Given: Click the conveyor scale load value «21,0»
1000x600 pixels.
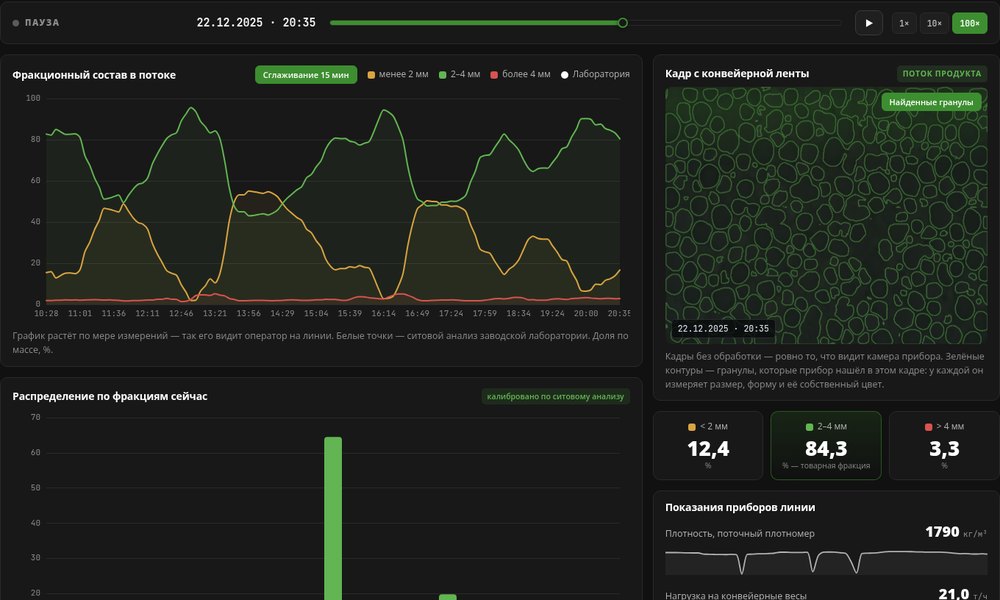Looking at the screenshot, I should [953, 594].
